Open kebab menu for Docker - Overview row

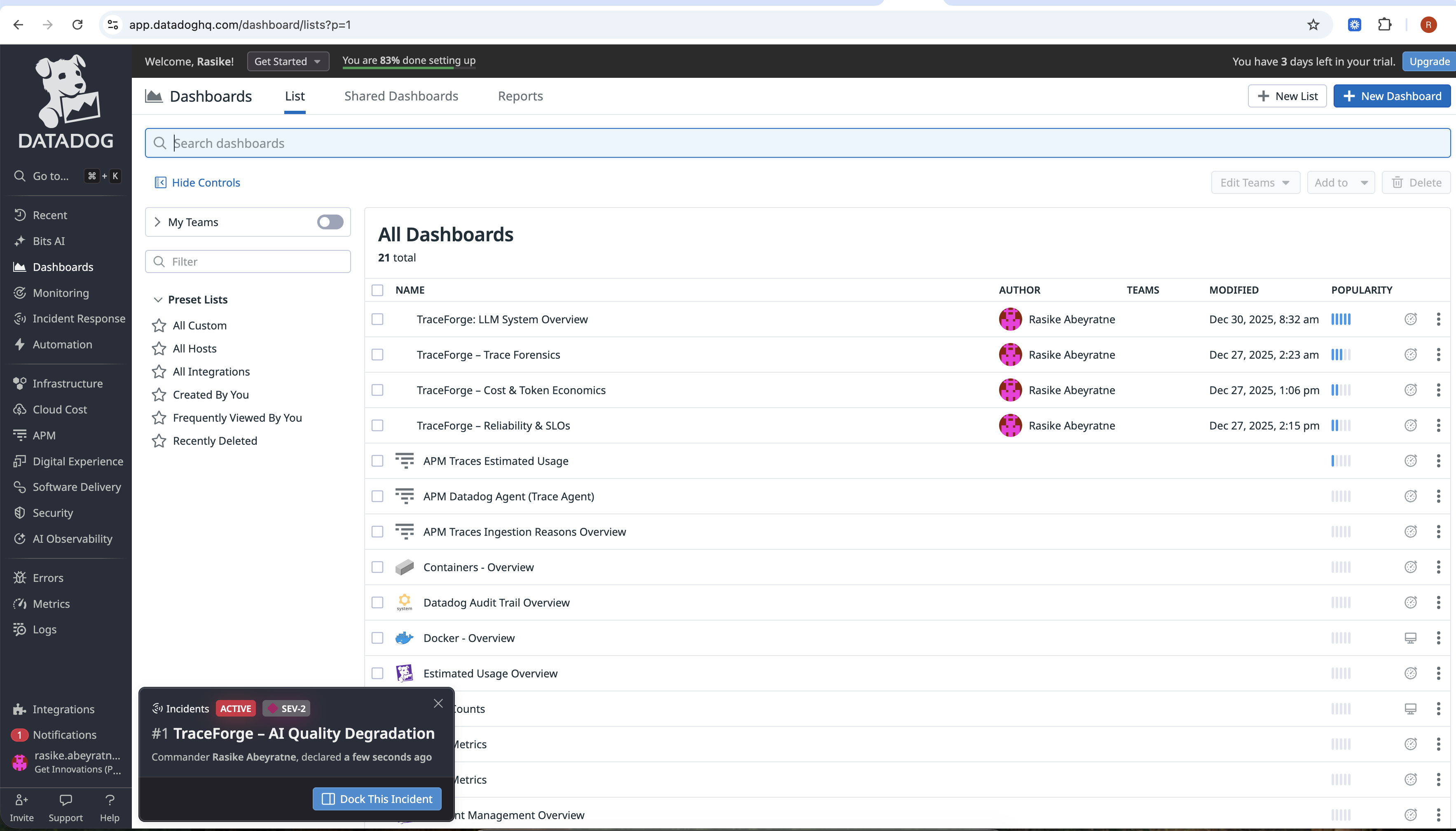pos(1438,638)
